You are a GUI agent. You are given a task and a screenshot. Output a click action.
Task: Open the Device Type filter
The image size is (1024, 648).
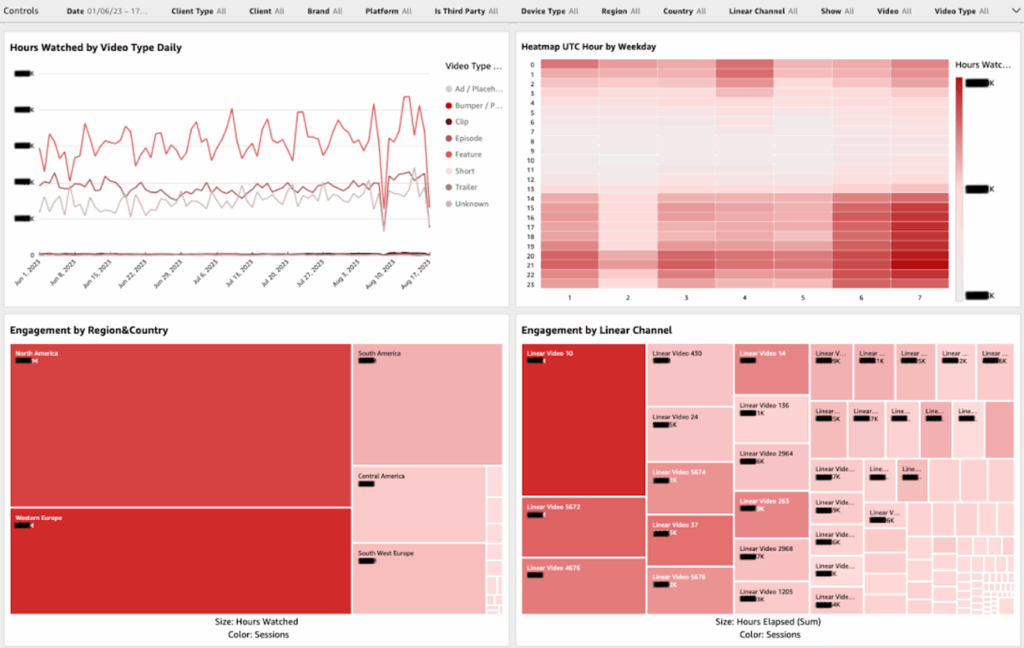(551, 11)
